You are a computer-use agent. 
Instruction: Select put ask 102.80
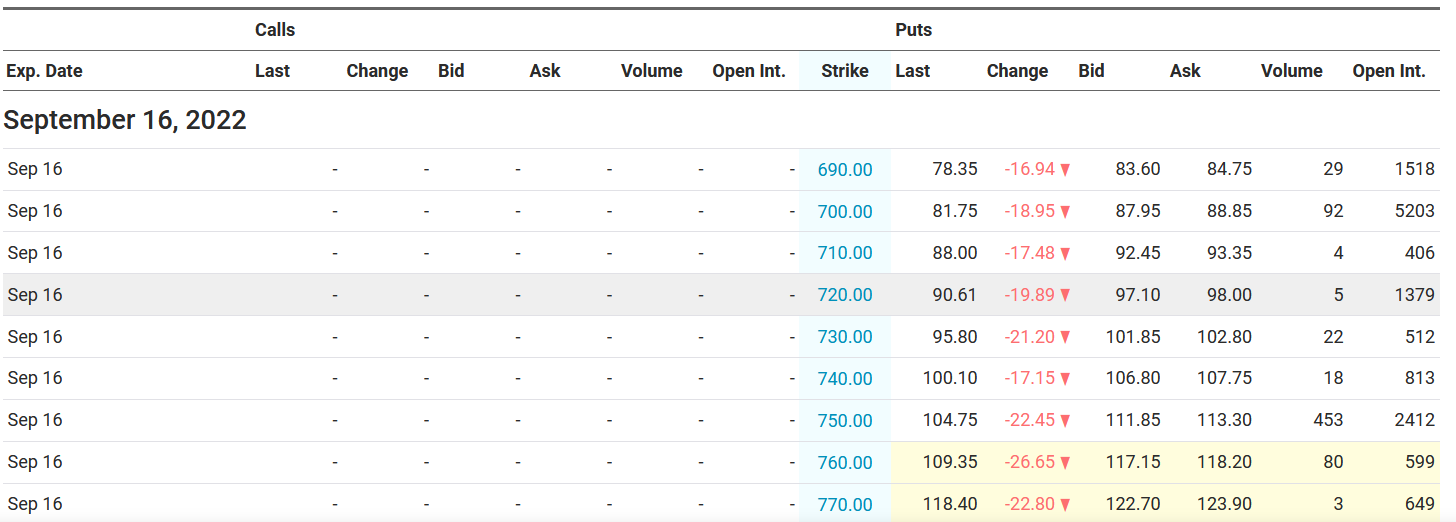point(1224,337)
